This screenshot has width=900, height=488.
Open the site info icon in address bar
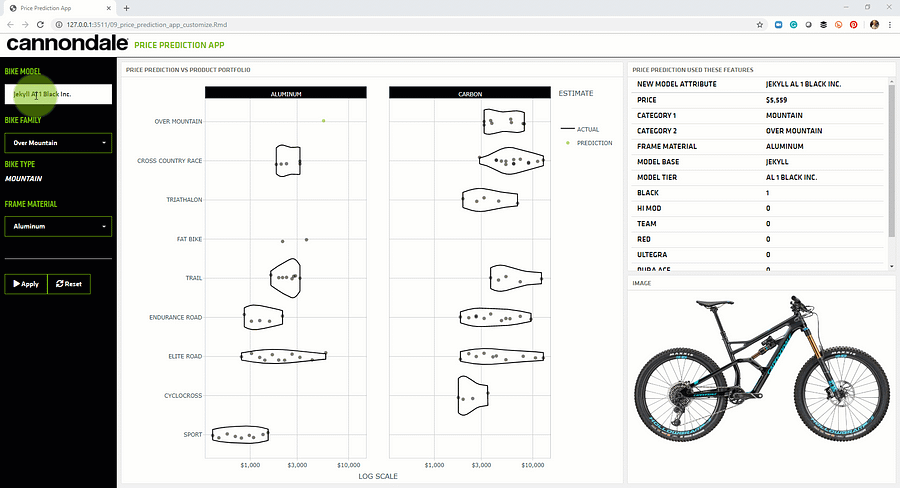coord(59,25)
